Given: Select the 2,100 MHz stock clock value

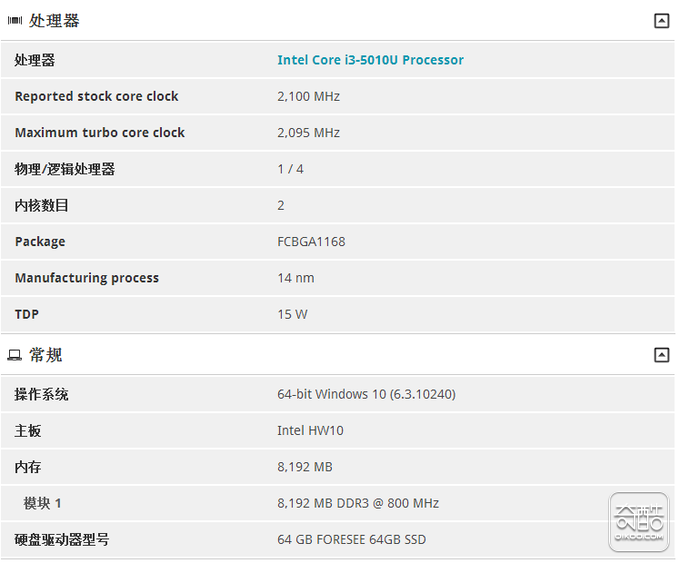Looking at the screenshot, I should point(308,96).
